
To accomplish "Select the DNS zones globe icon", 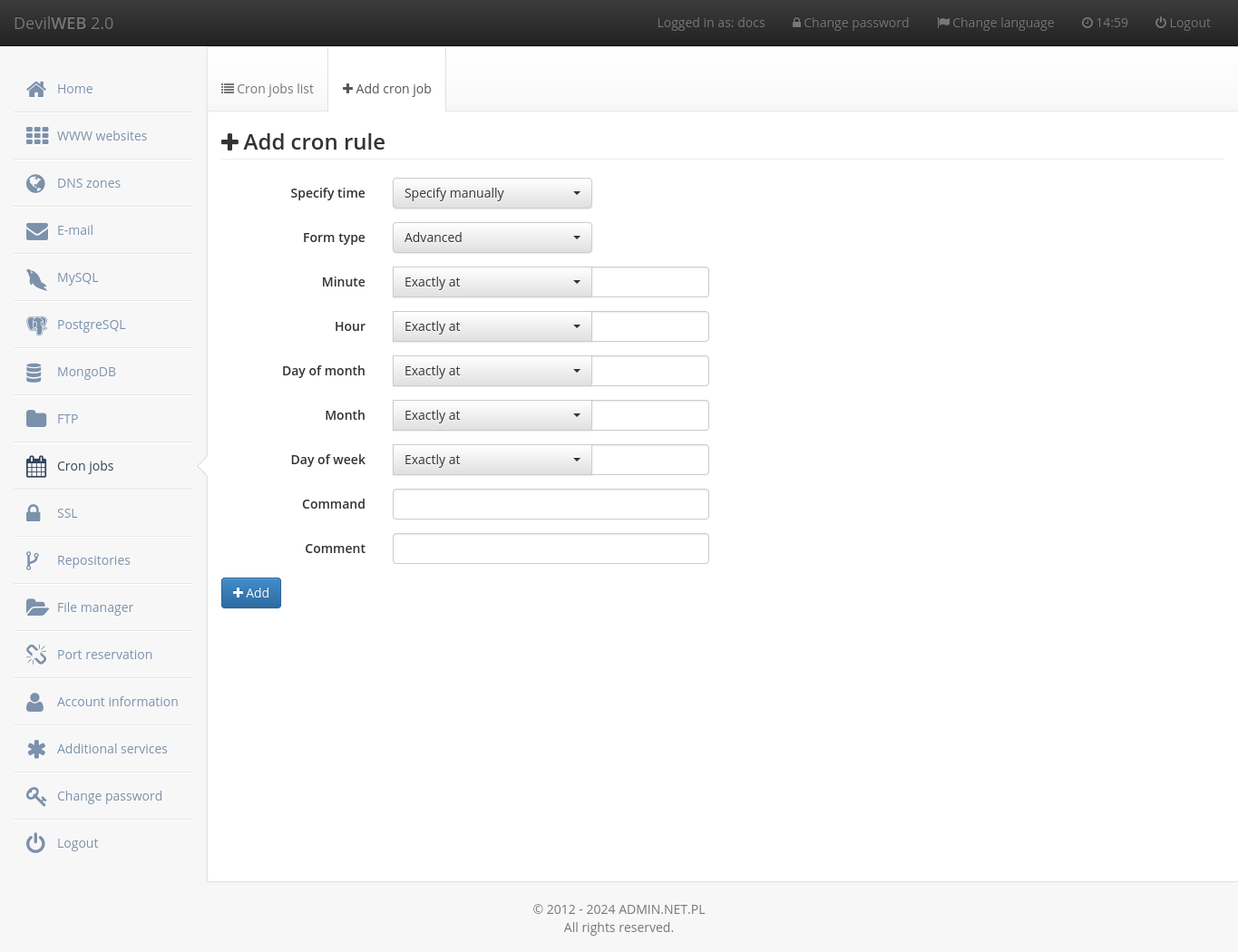I will (36, 182).
